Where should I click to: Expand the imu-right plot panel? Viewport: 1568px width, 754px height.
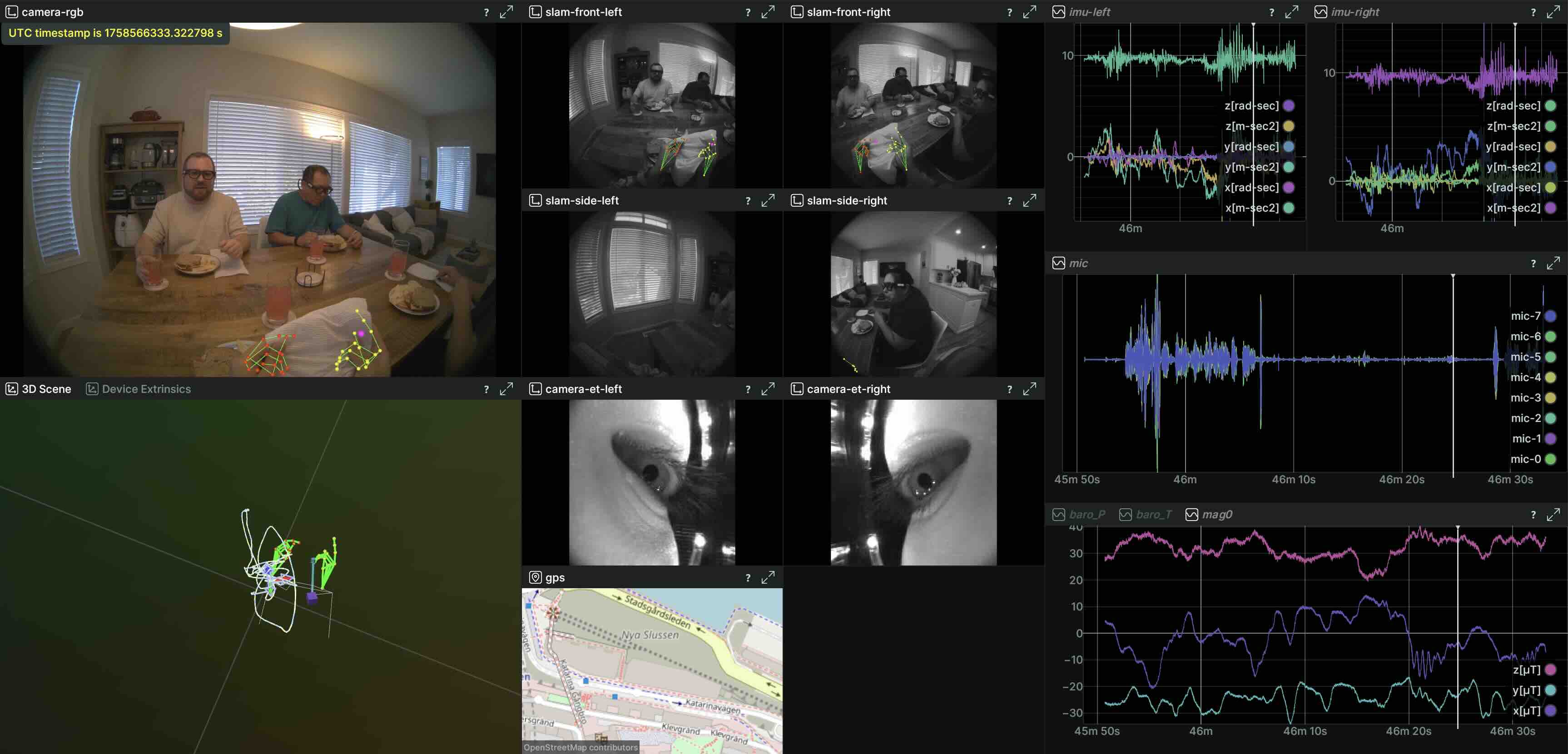coord(1553,11)
